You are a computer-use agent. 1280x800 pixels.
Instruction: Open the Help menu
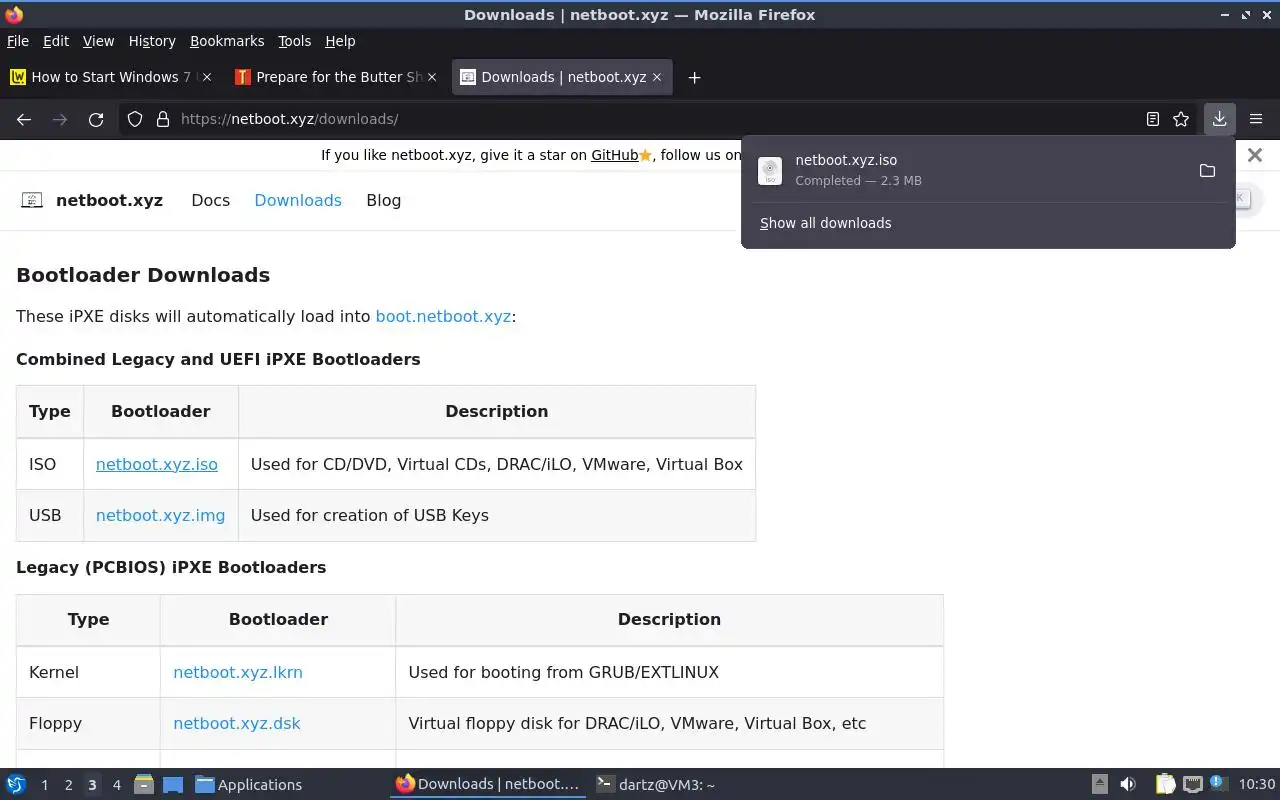340,41
